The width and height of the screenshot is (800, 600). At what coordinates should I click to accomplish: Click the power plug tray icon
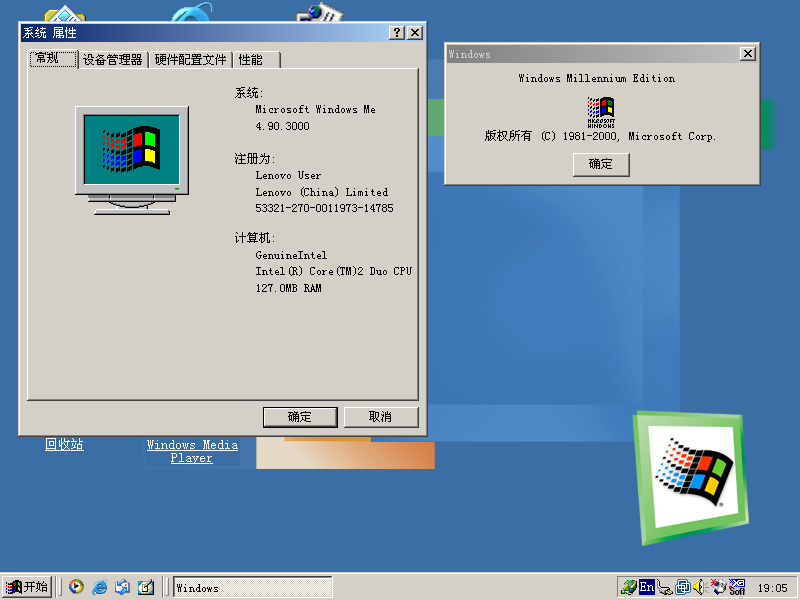664,588
